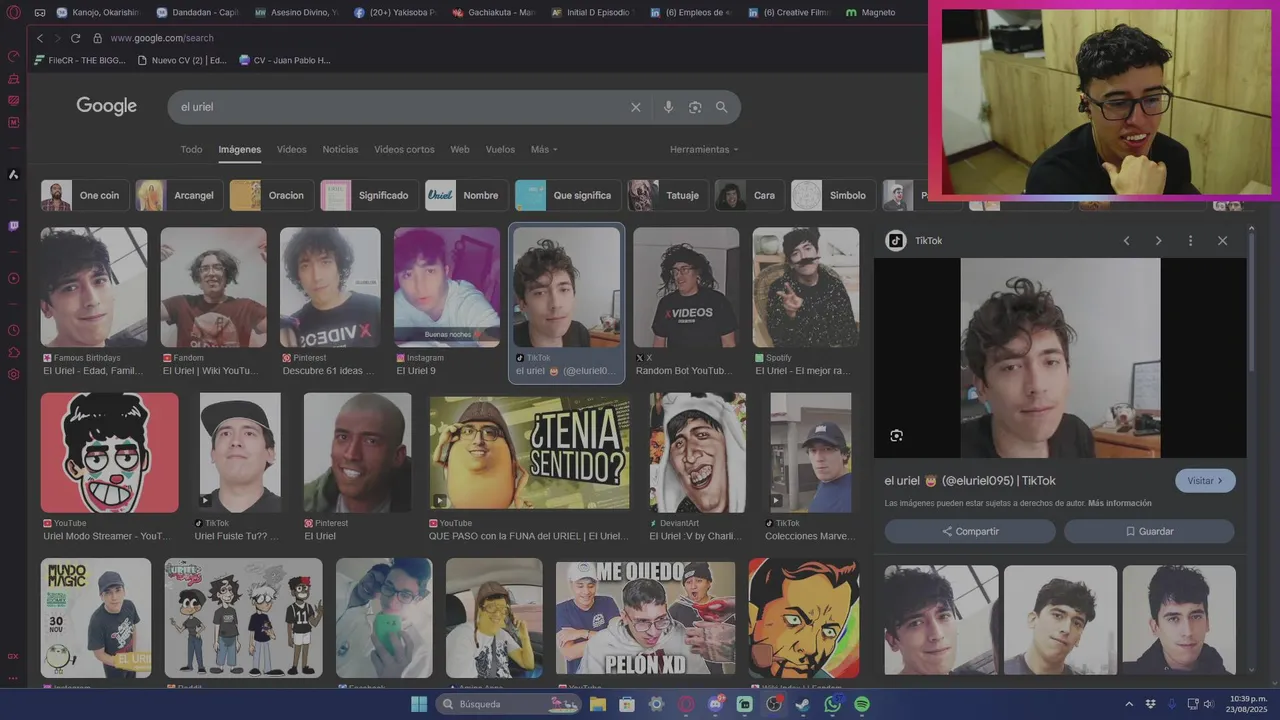Navigate back with the browser back arrow
Image resolution: width=1280 pixels, height=720 pixels.
coord(40,38)
